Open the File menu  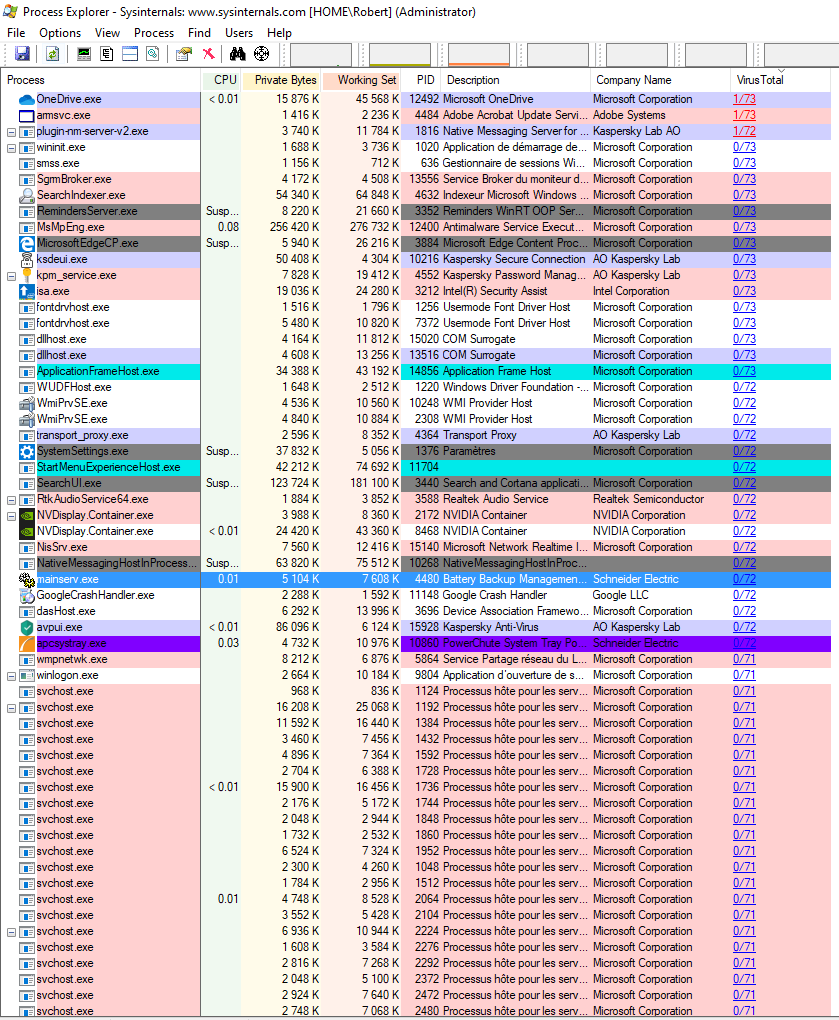16,33
